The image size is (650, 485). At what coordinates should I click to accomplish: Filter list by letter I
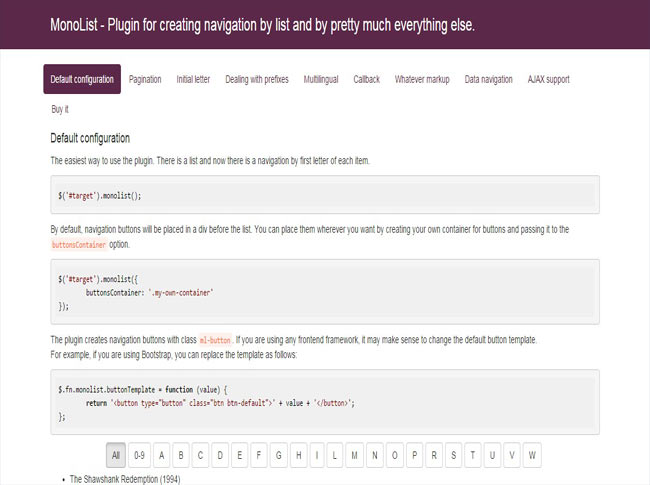317,455
